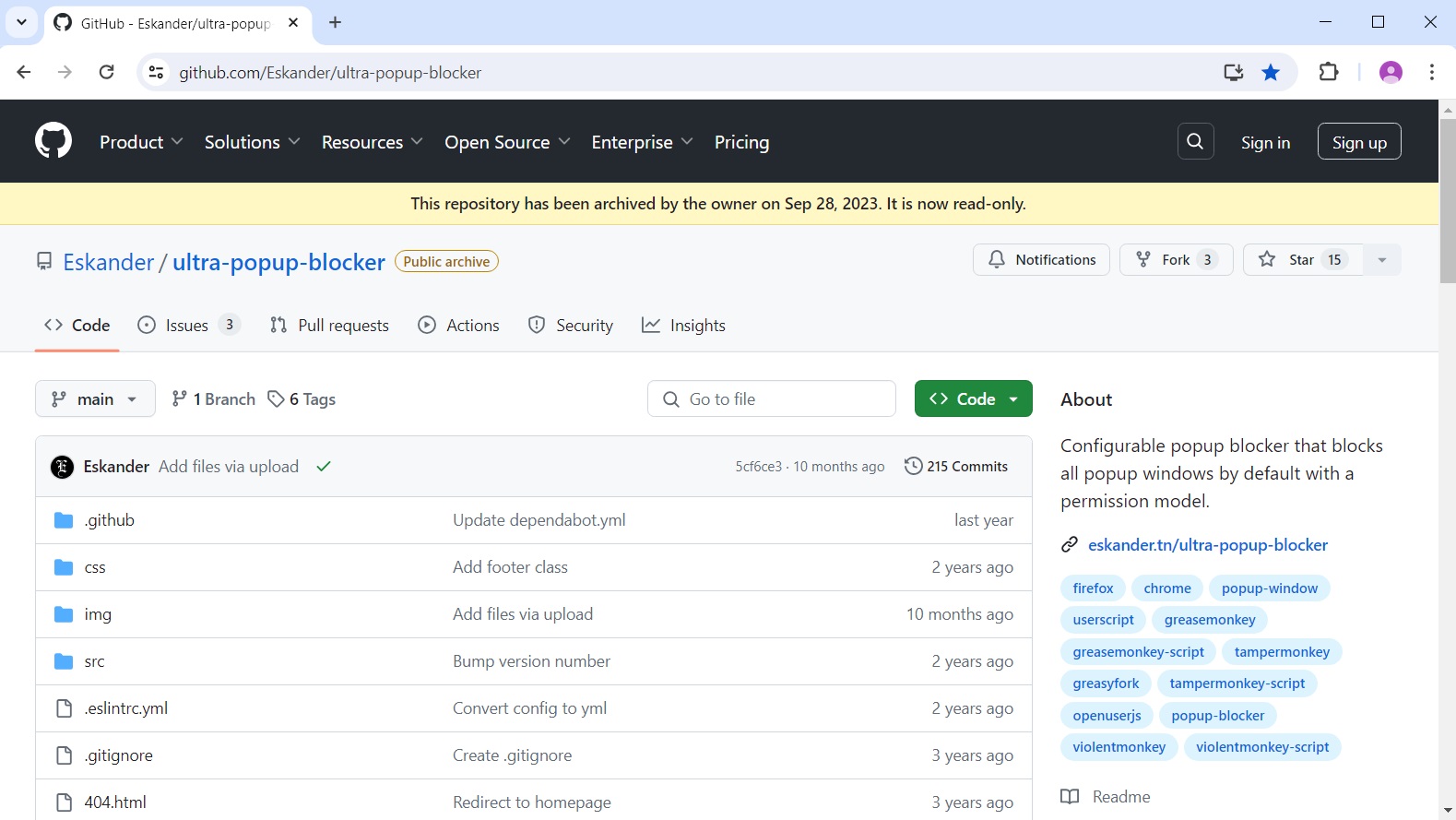Open the Eskander owner link
1456x820 pixels.
(x=108, y=262)
